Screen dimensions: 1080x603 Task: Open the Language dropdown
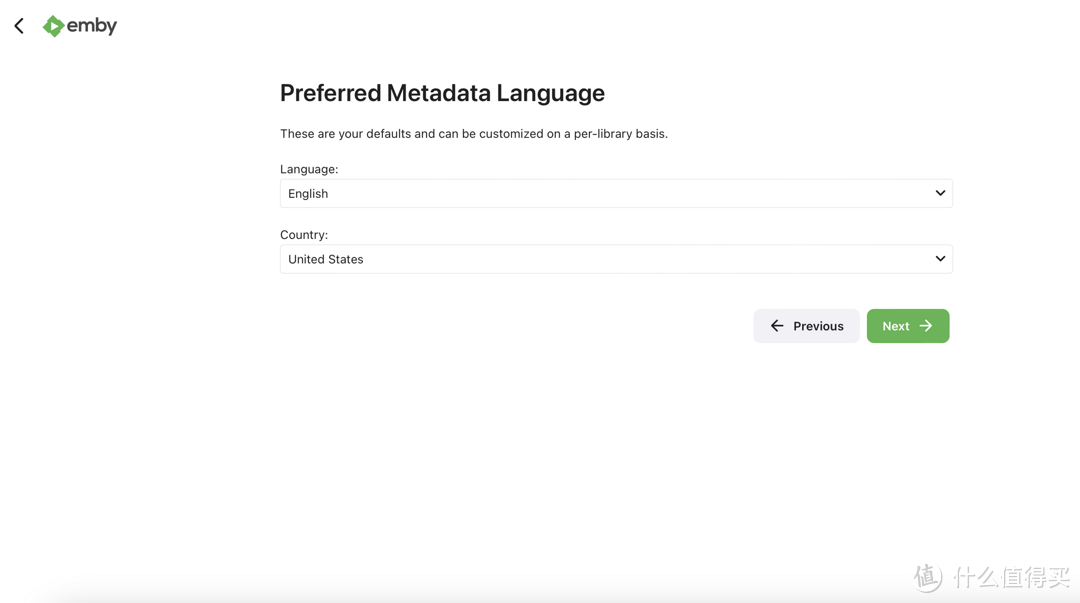coord(615,193)
